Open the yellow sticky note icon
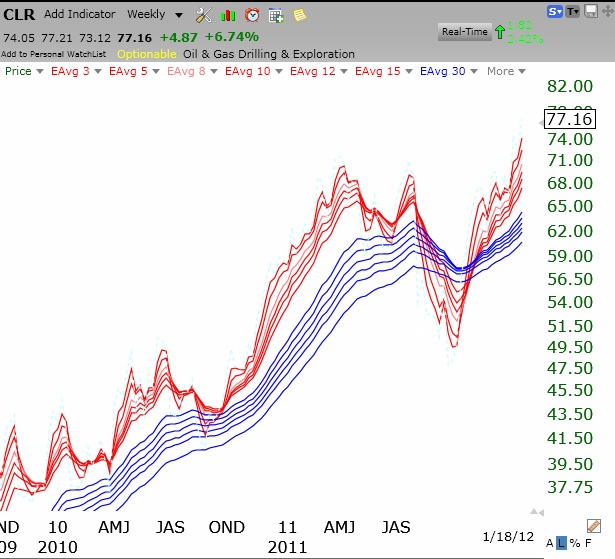 (298, 15)
